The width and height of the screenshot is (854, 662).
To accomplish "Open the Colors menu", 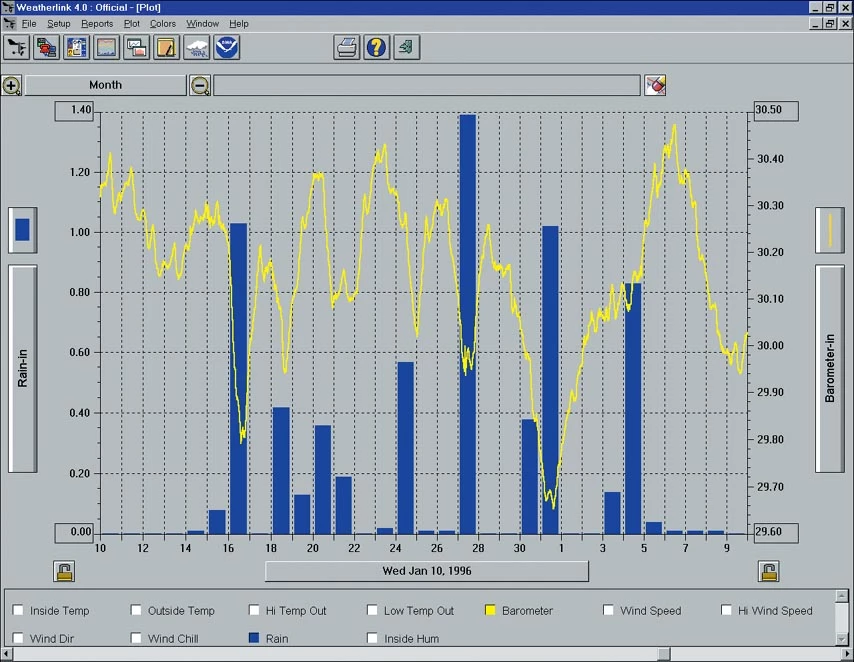I will 162,23.
